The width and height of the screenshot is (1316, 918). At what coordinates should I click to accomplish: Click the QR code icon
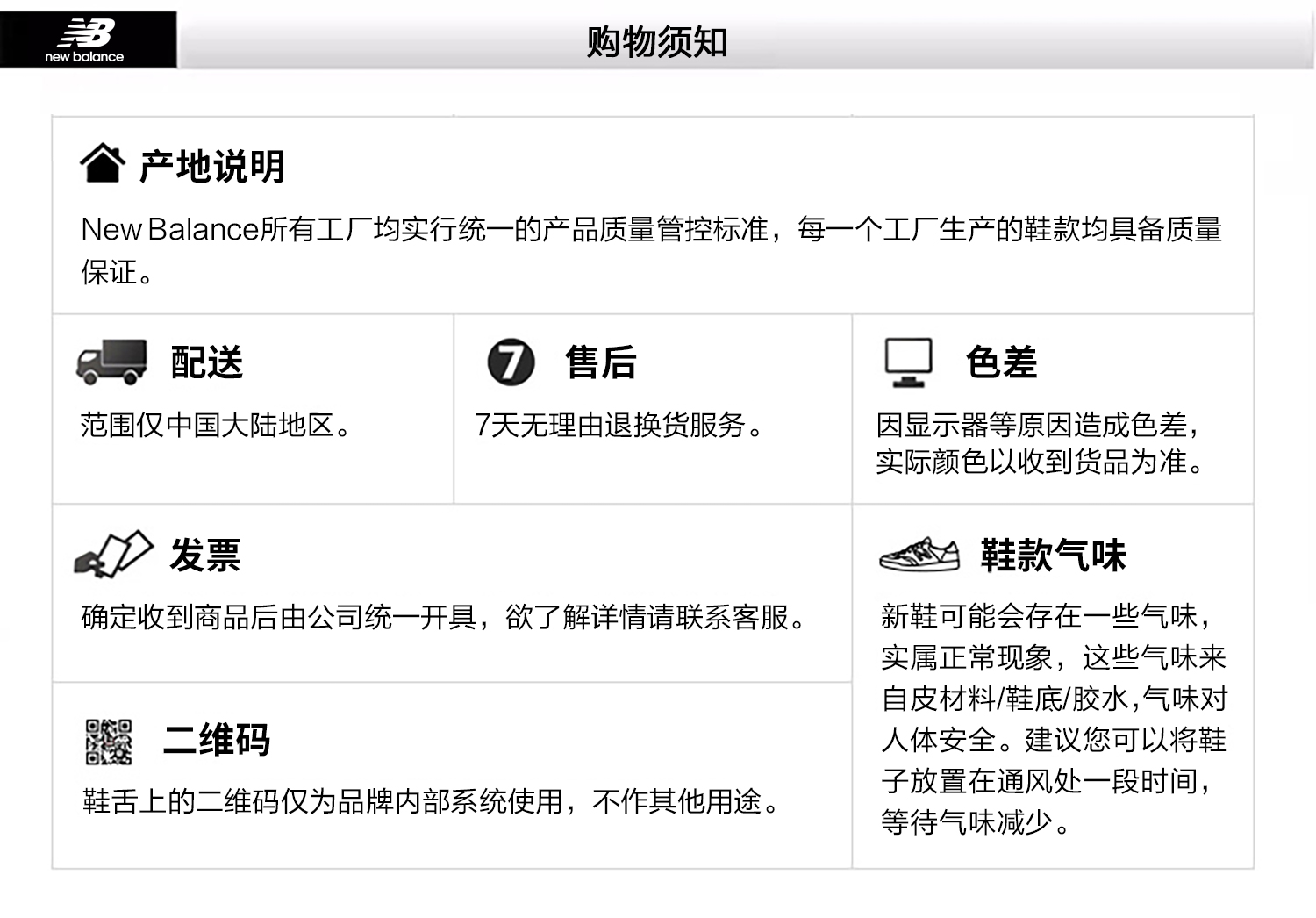point(109,742)
